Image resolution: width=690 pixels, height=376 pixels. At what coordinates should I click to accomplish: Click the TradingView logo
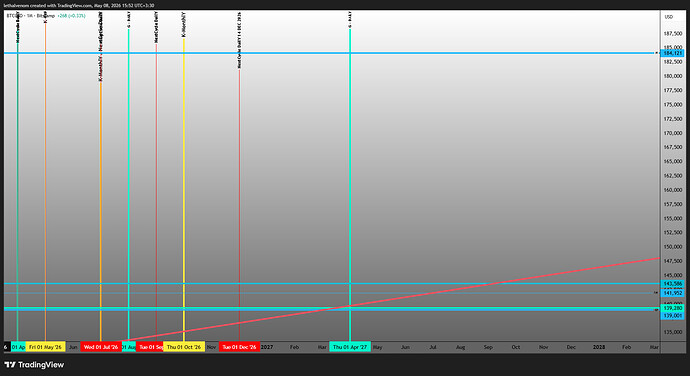[34, 365]
